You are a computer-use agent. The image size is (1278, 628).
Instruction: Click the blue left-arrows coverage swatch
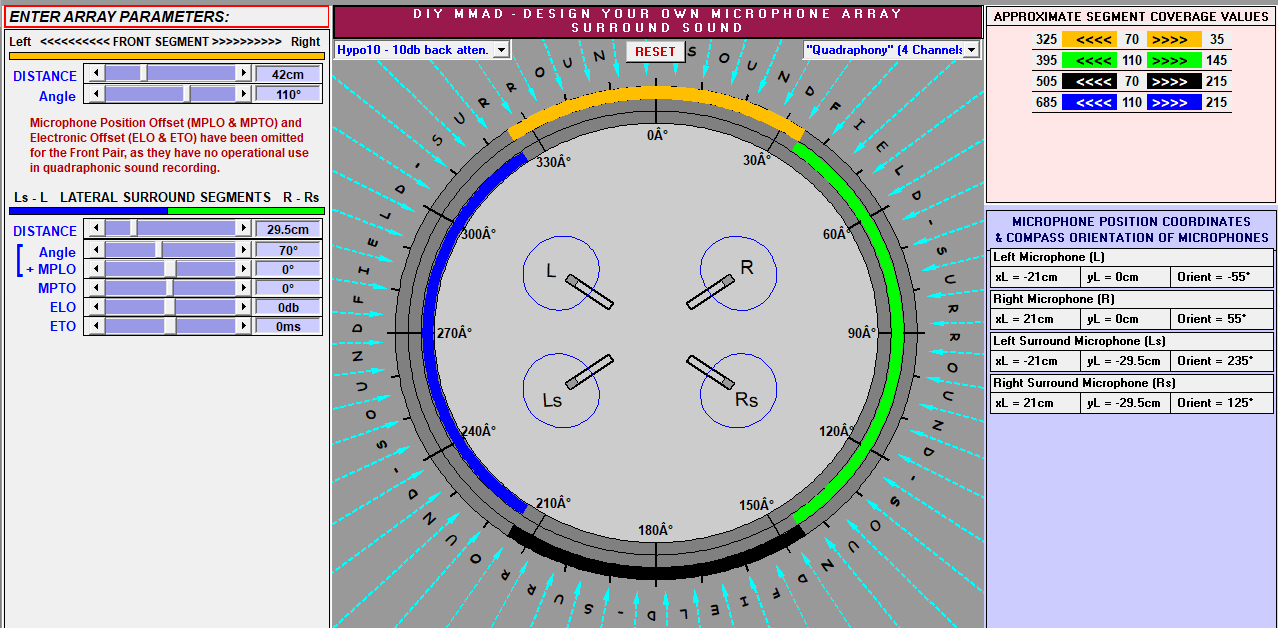click(x=1089, y=103)
